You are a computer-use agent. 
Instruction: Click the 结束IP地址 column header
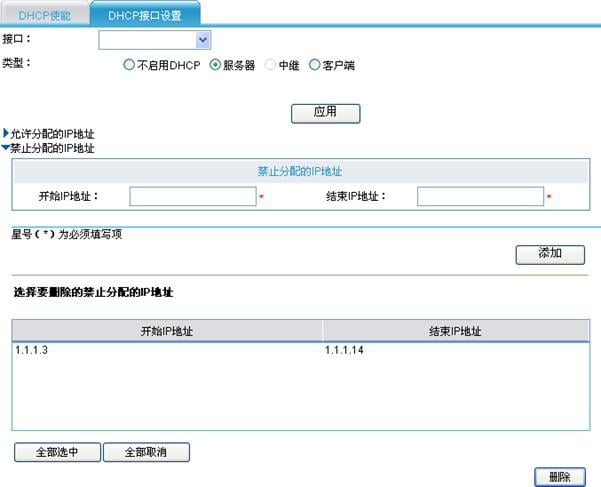coord(456,331)
